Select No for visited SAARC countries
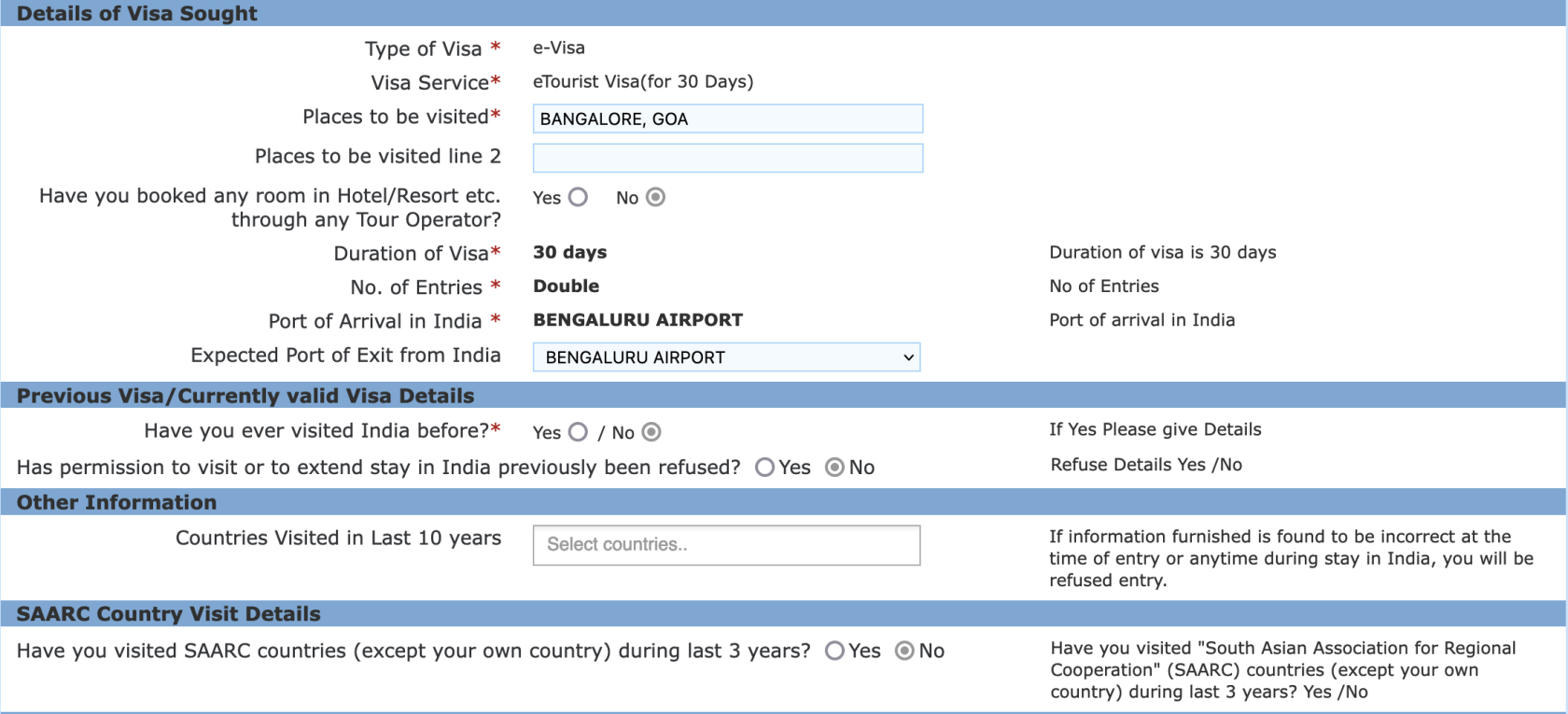This screenshot has height=714, width=1568. pyautogui.click(x=903, y=651)
